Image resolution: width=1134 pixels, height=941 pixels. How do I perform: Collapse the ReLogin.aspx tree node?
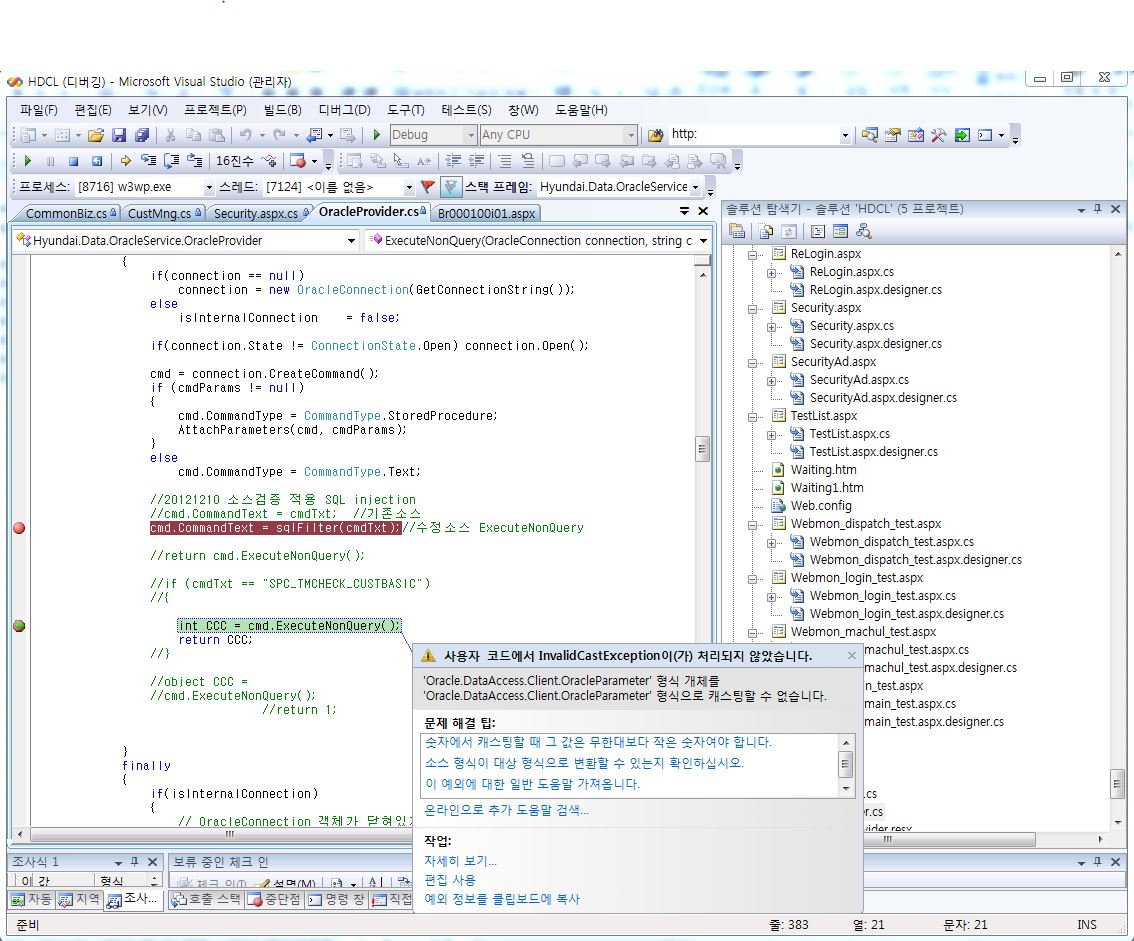(753, 255)
